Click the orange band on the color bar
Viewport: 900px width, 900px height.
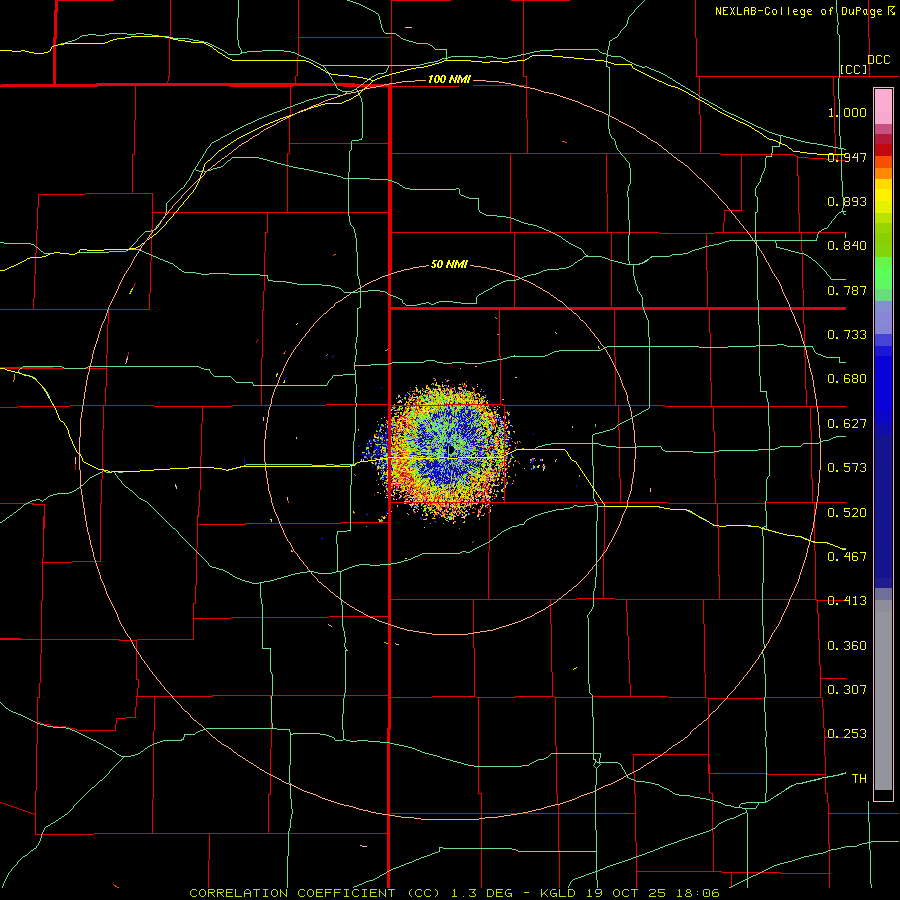pos(883,173)
